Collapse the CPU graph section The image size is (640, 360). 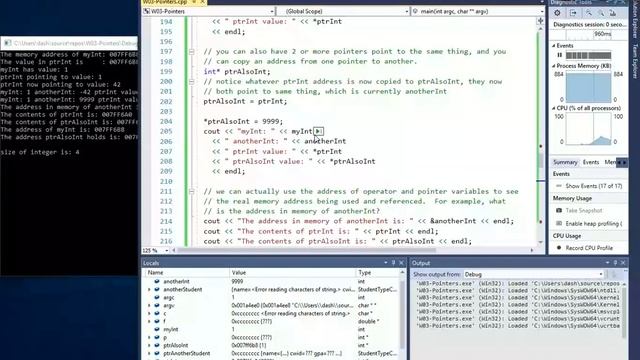(554, 108)
